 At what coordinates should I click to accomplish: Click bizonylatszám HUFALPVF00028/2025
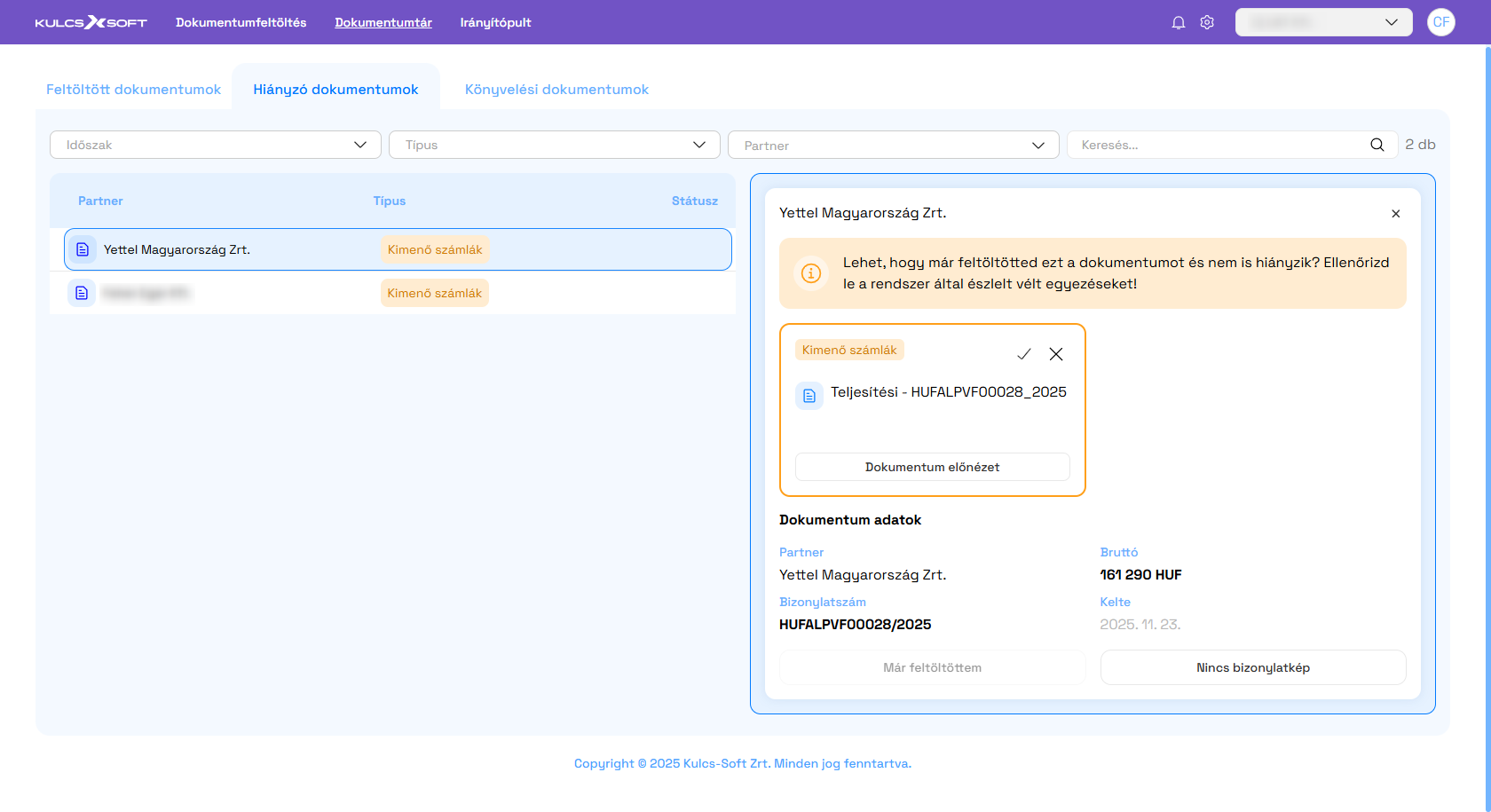856,624
